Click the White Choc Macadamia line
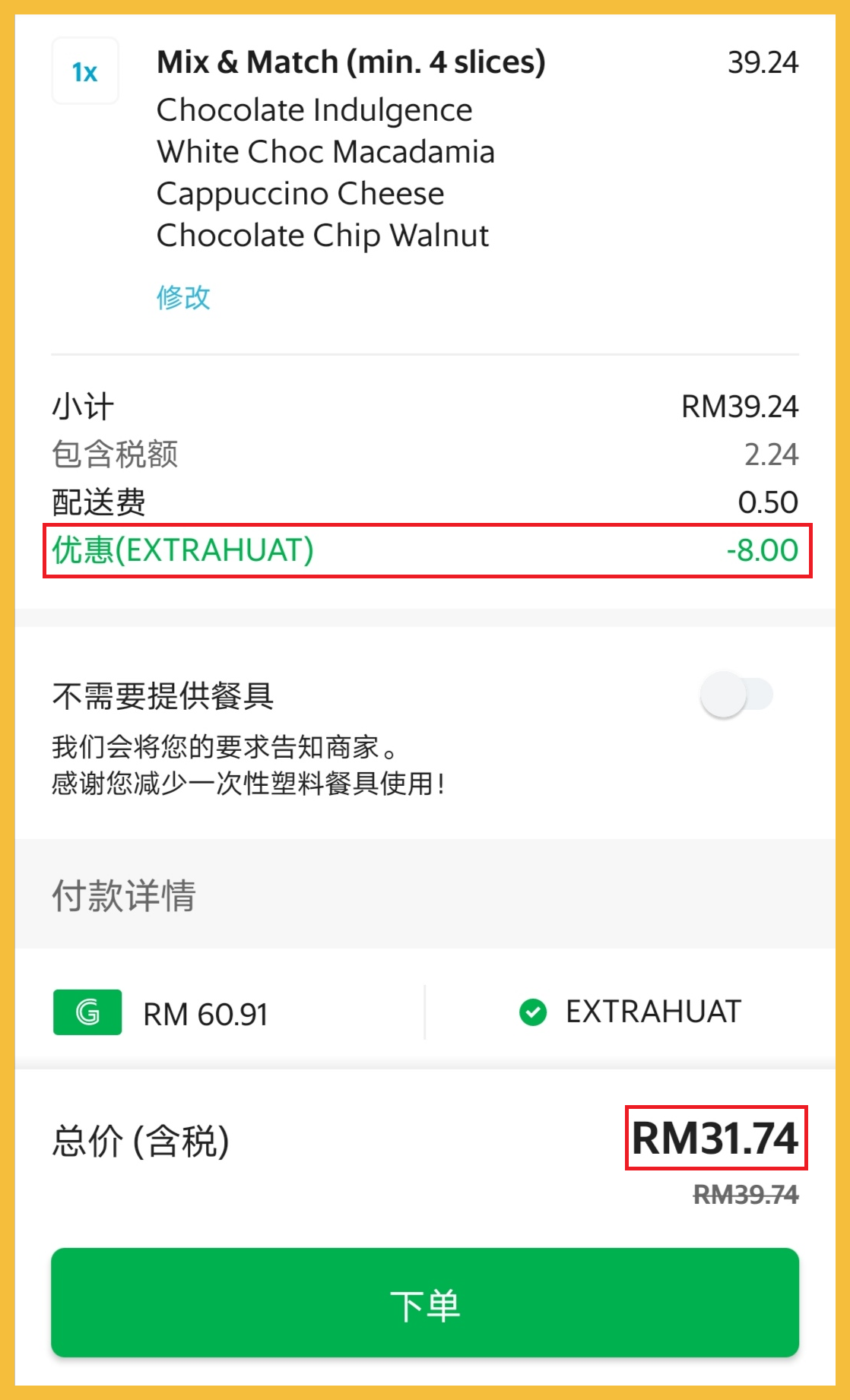 tap(325, 152)
